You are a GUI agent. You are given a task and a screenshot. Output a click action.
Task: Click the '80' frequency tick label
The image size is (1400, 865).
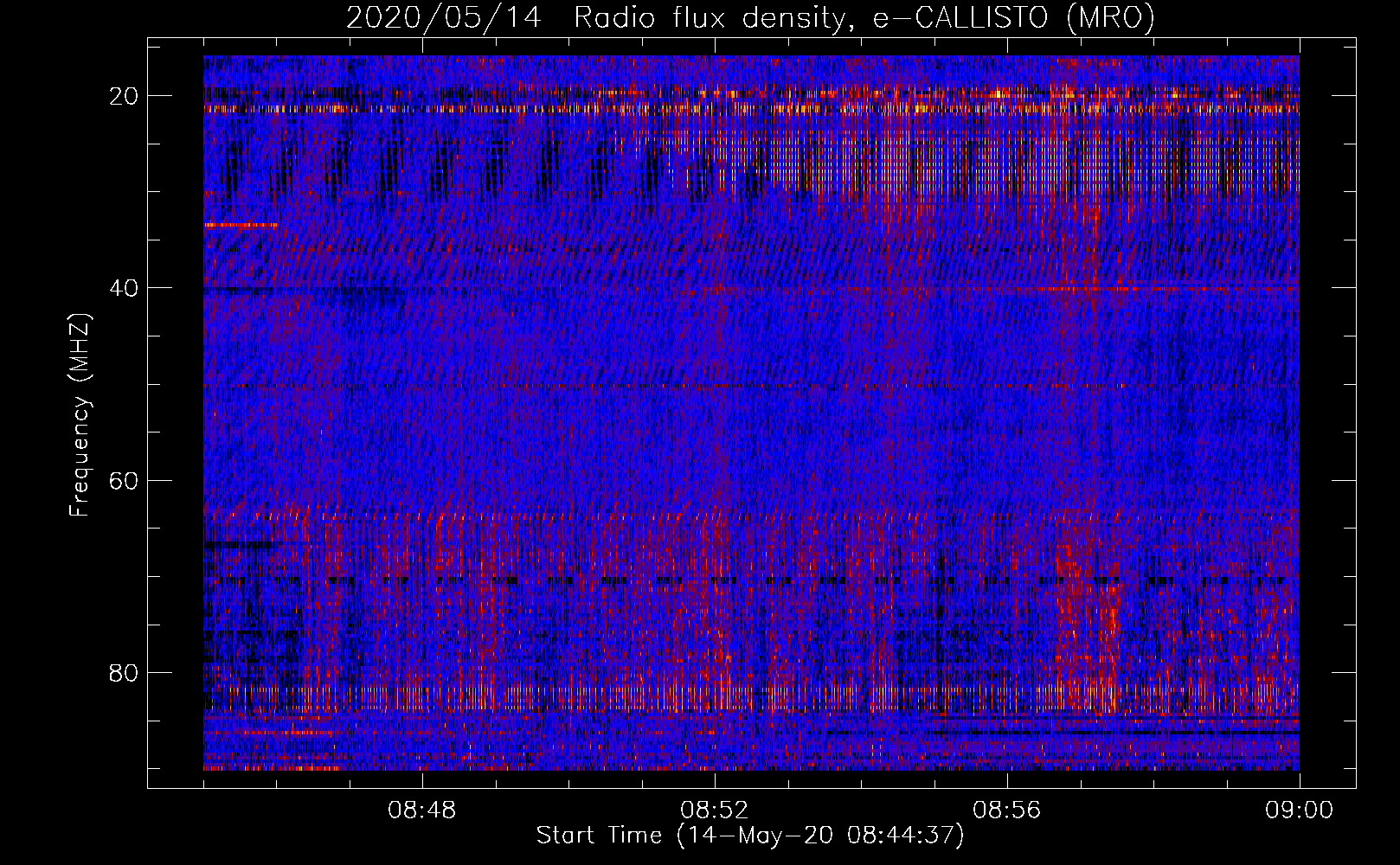click(x=124, y=672)
